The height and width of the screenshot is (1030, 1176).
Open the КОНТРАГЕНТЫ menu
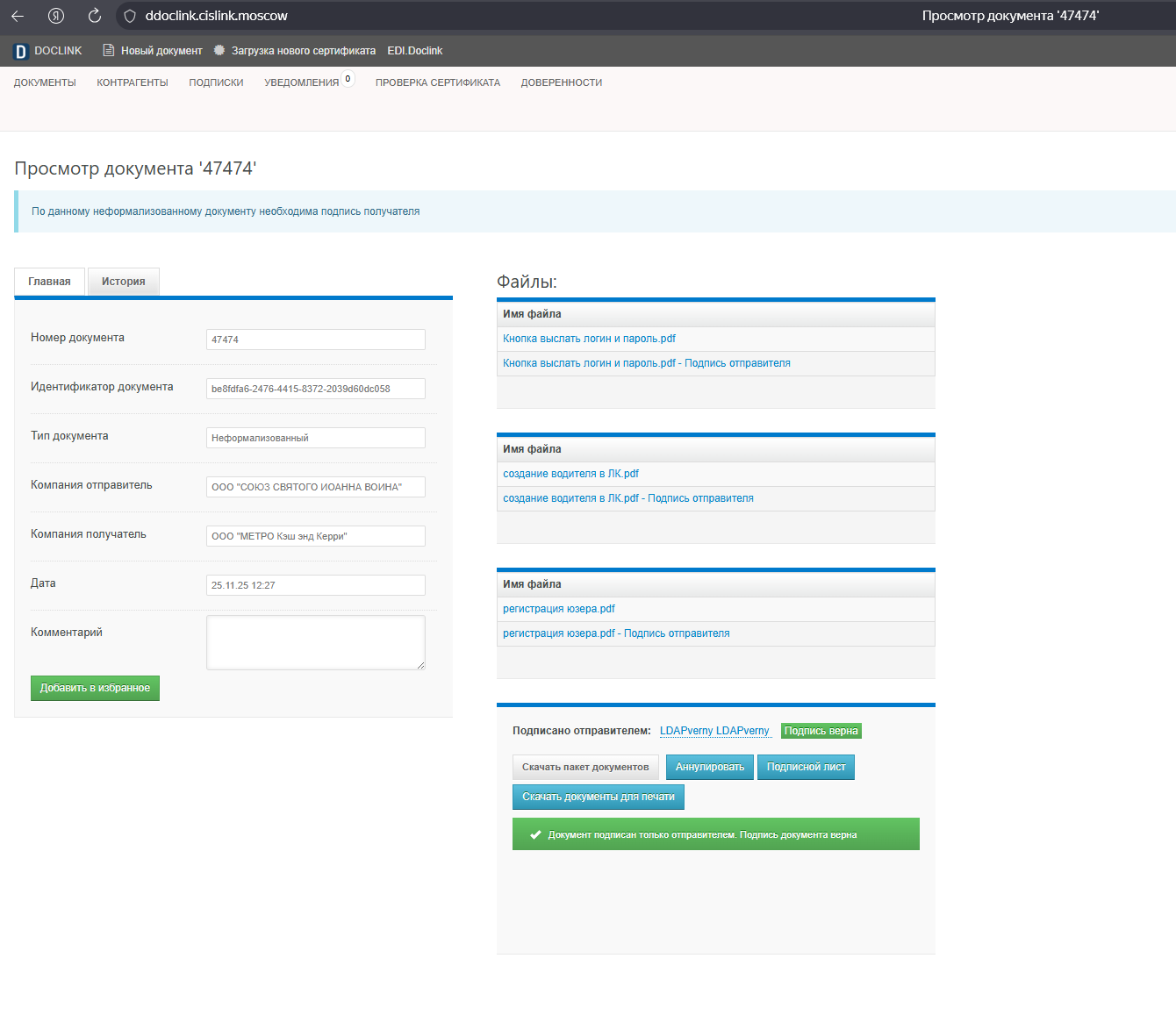click(133, 82)
